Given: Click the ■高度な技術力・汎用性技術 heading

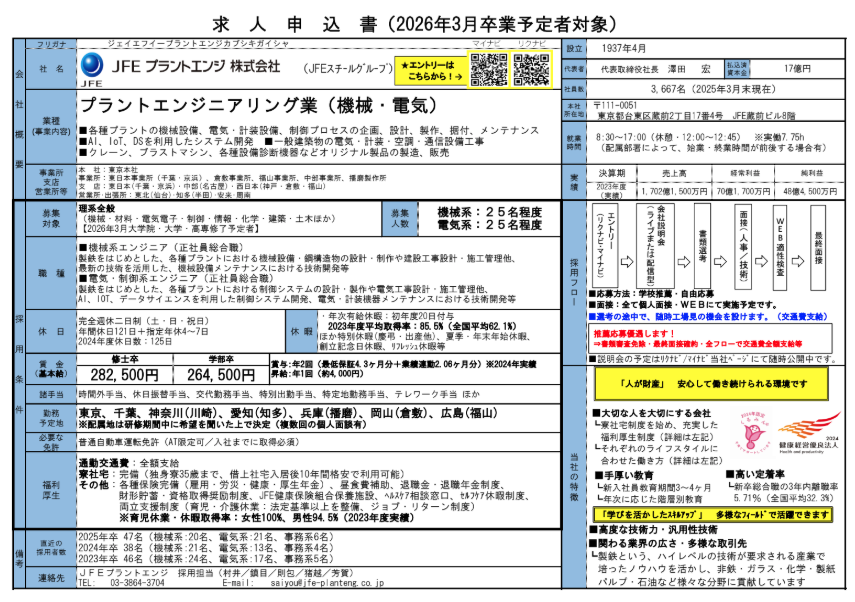Looking at the screenshot, I should click(653, 529).
